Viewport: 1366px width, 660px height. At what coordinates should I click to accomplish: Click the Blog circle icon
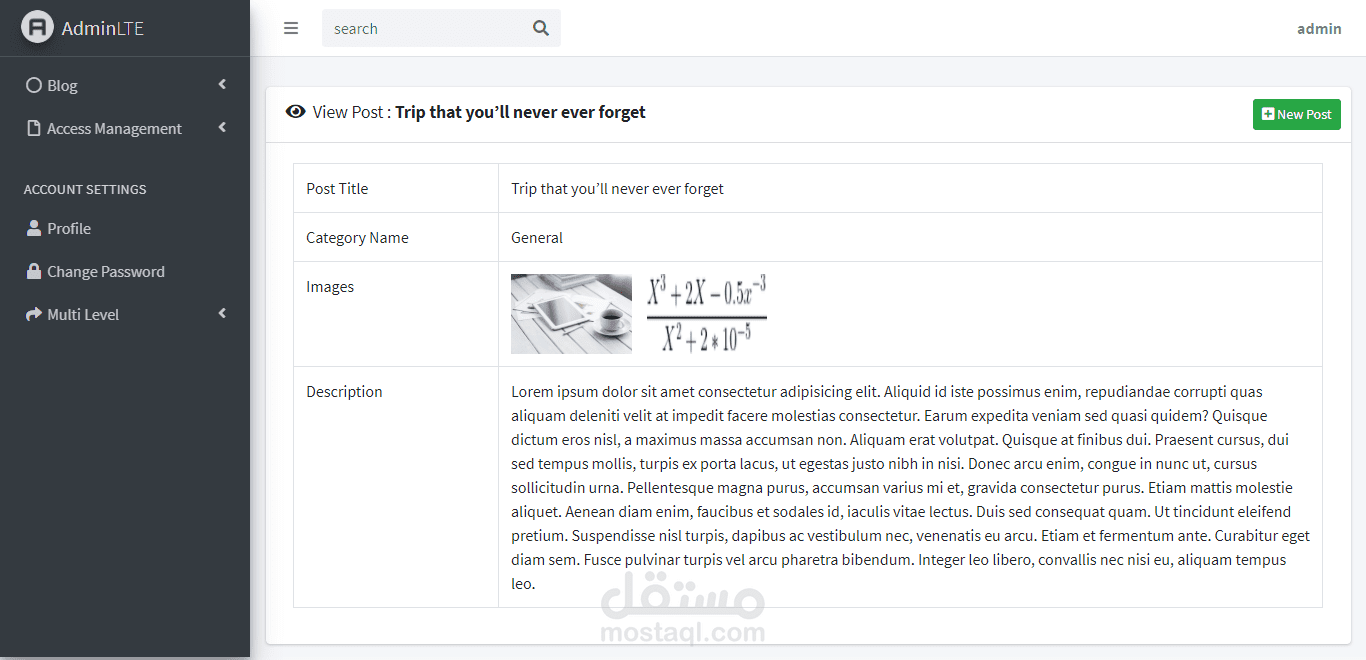coord(34,85)
